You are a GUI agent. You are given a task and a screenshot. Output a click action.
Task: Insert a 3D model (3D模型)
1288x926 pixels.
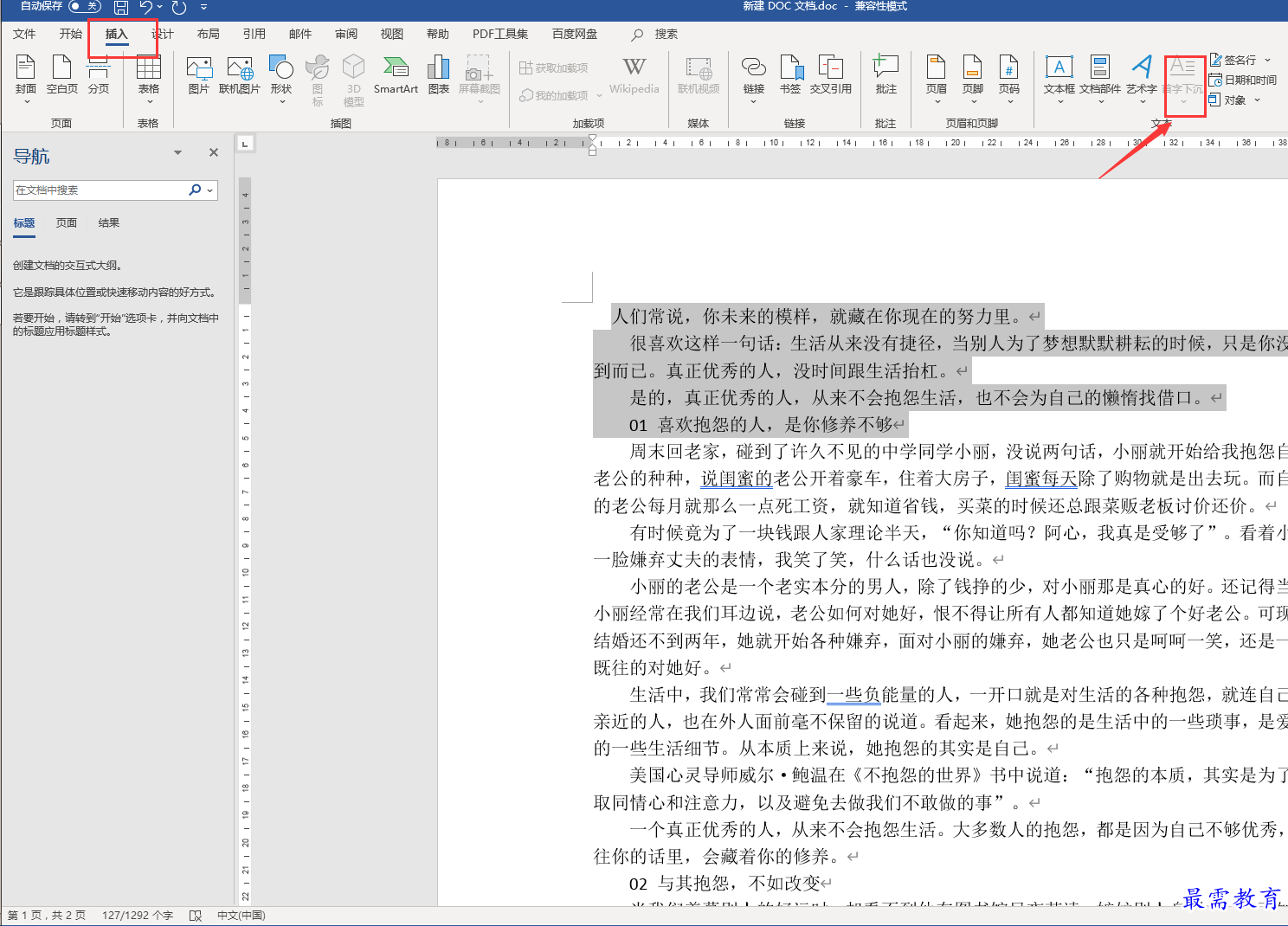click(x=353, y=80)
